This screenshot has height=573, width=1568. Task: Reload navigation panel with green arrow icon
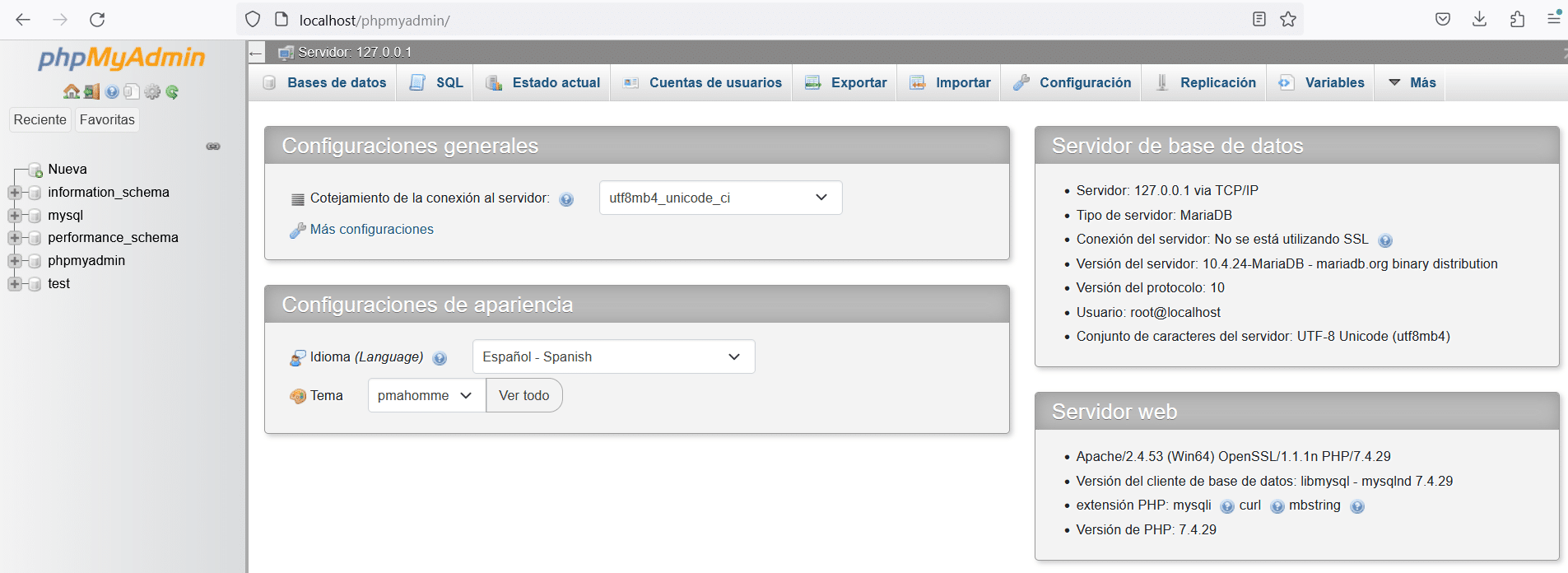(x=172, y=91)
